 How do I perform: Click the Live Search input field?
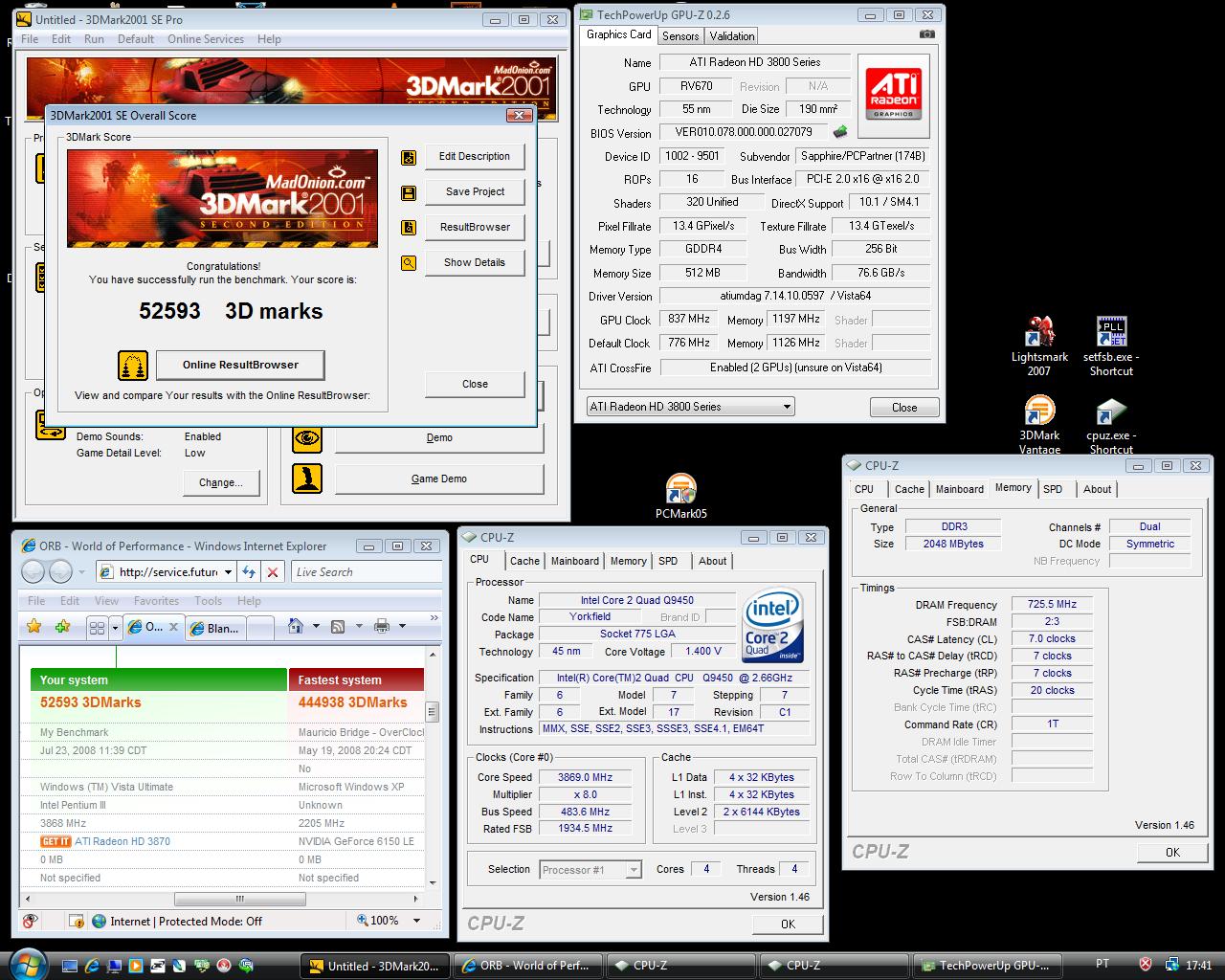pyautogui.click(x=367, y=572)
